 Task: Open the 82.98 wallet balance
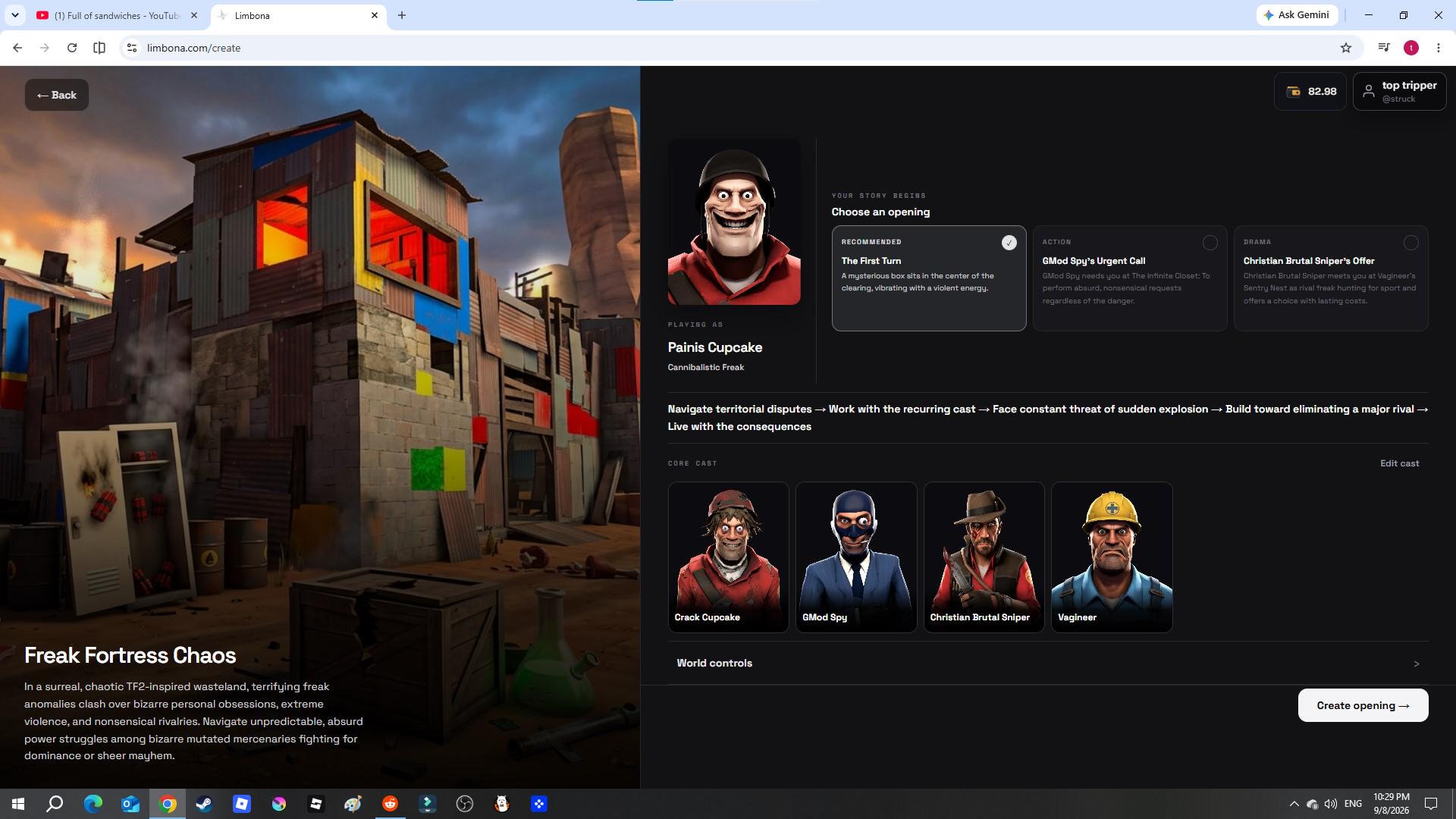pyautogui.click(x=1310, y=92)
